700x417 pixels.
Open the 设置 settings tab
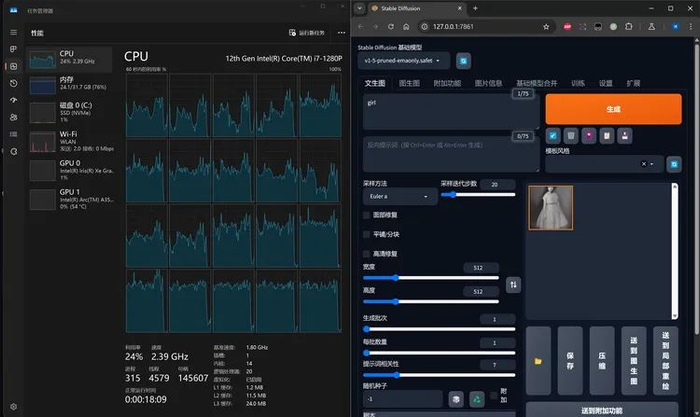coord(605,83)
